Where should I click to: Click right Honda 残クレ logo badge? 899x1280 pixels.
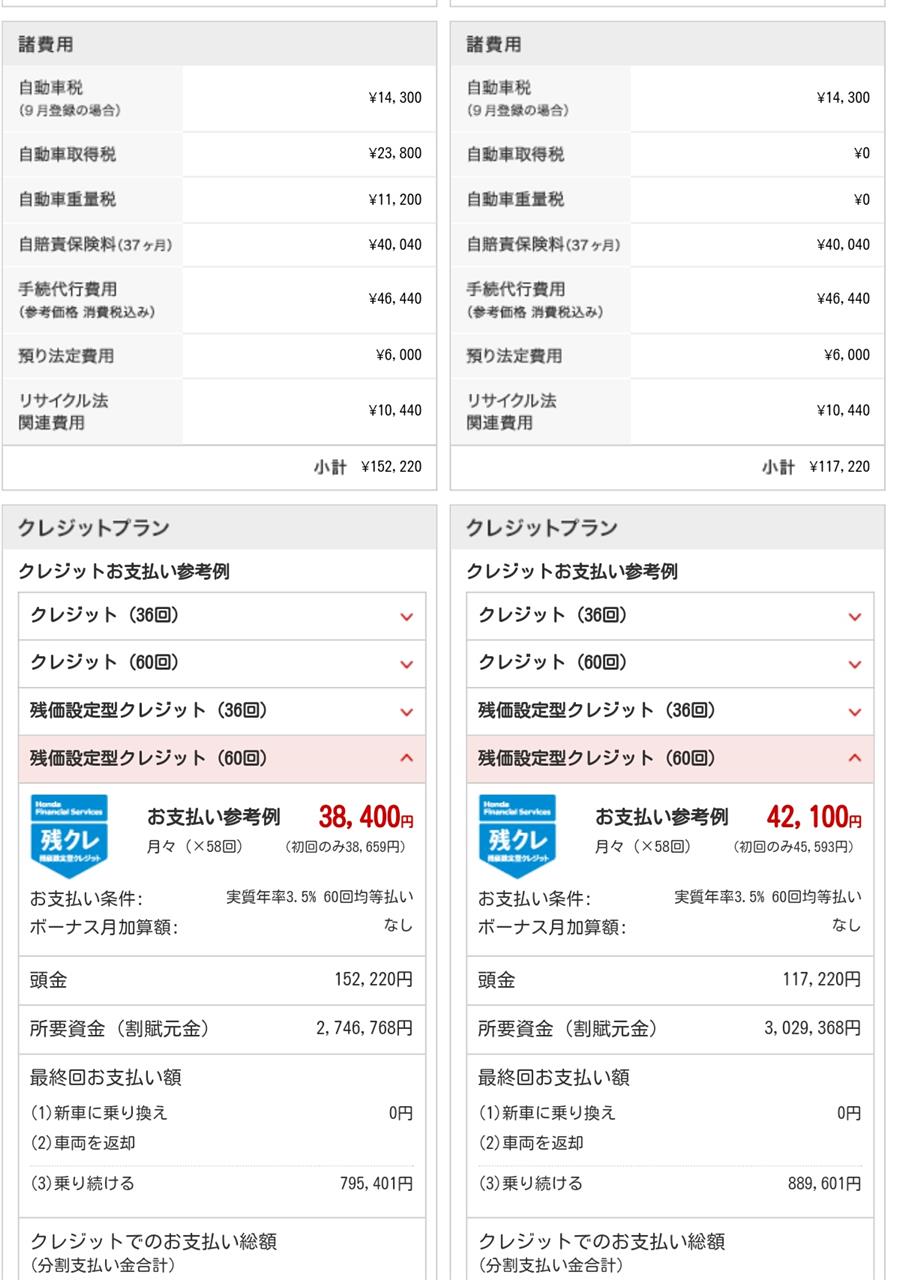[x=517, y=831]
